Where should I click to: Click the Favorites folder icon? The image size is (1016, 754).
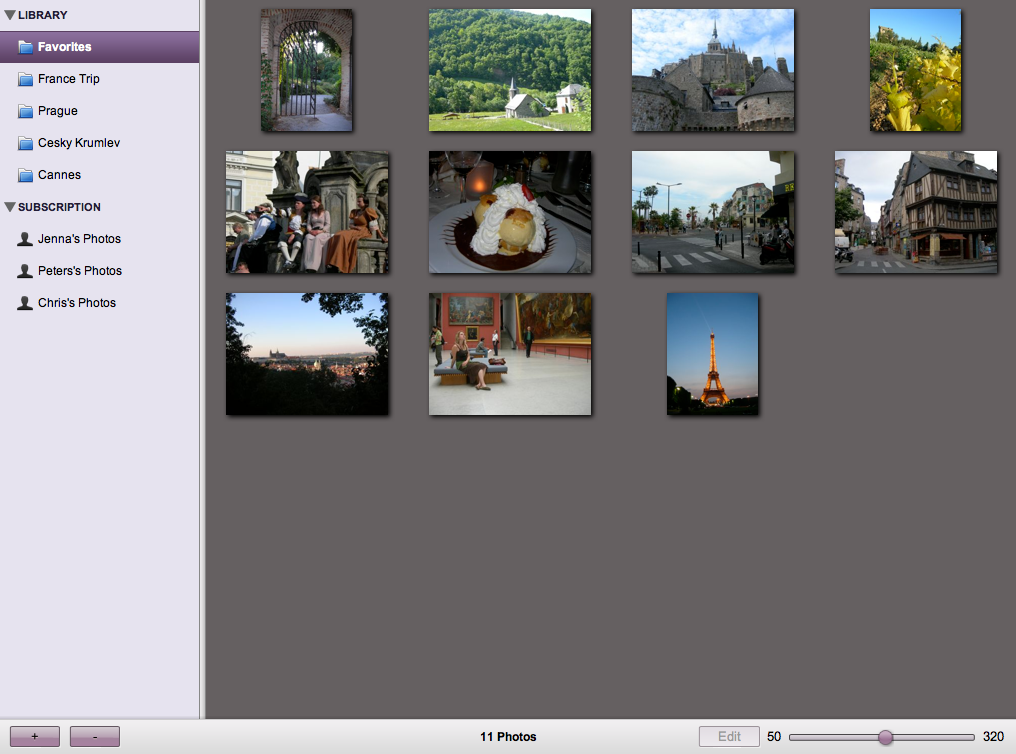click(x=26, y=47)
